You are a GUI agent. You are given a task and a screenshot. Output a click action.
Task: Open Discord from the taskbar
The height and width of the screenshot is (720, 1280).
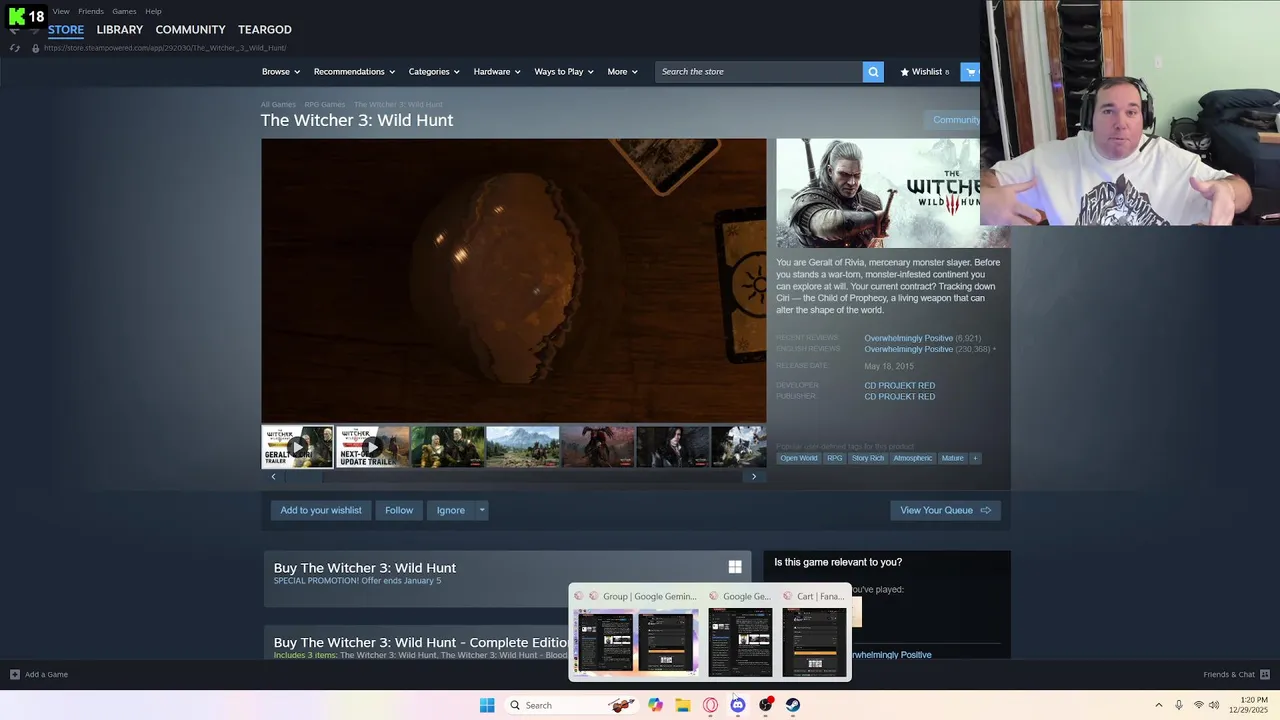click(x=738, y=705)
